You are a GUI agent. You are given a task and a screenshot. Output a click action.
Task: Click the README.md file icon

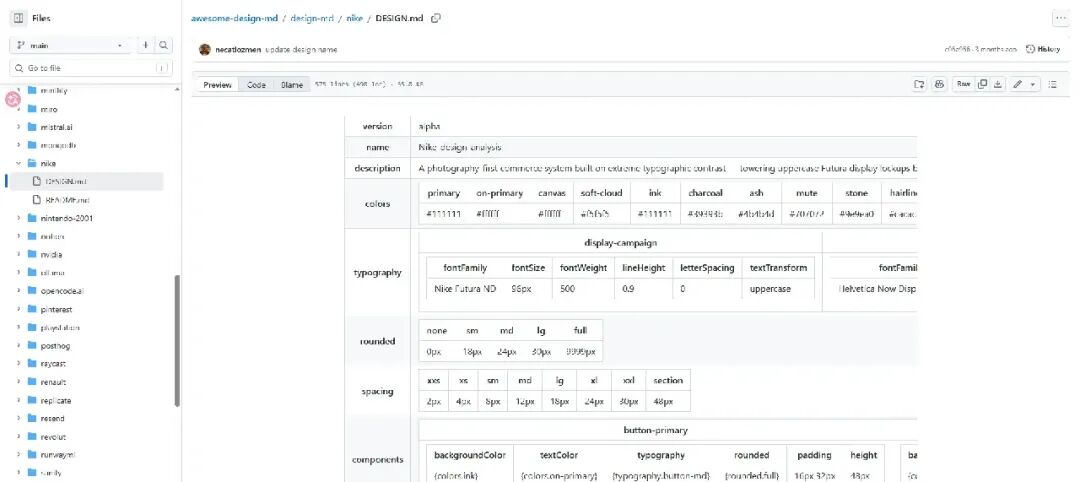click(x=38, y=200)
